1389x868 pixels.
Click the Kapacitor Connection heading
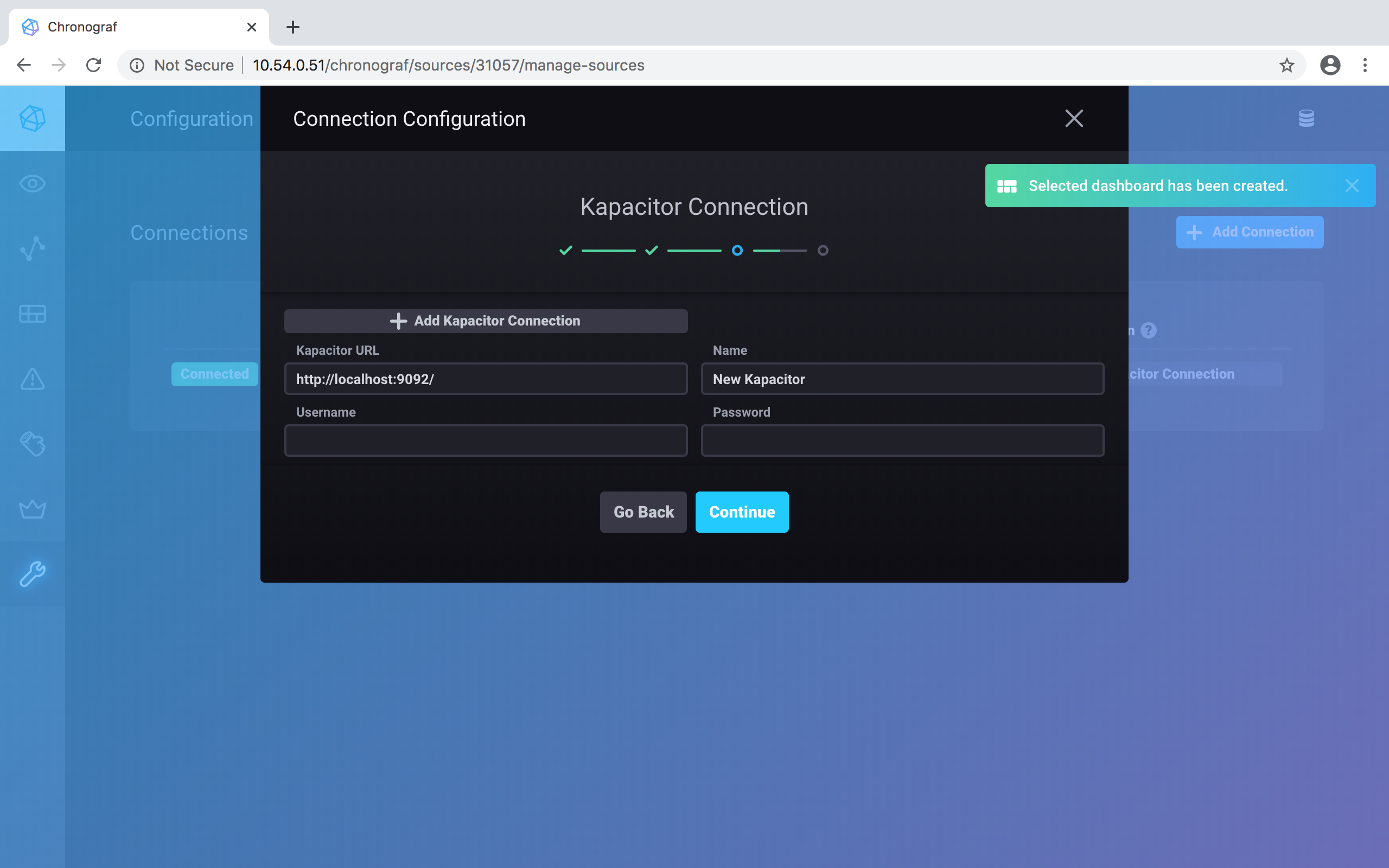(x=694, y=207)
